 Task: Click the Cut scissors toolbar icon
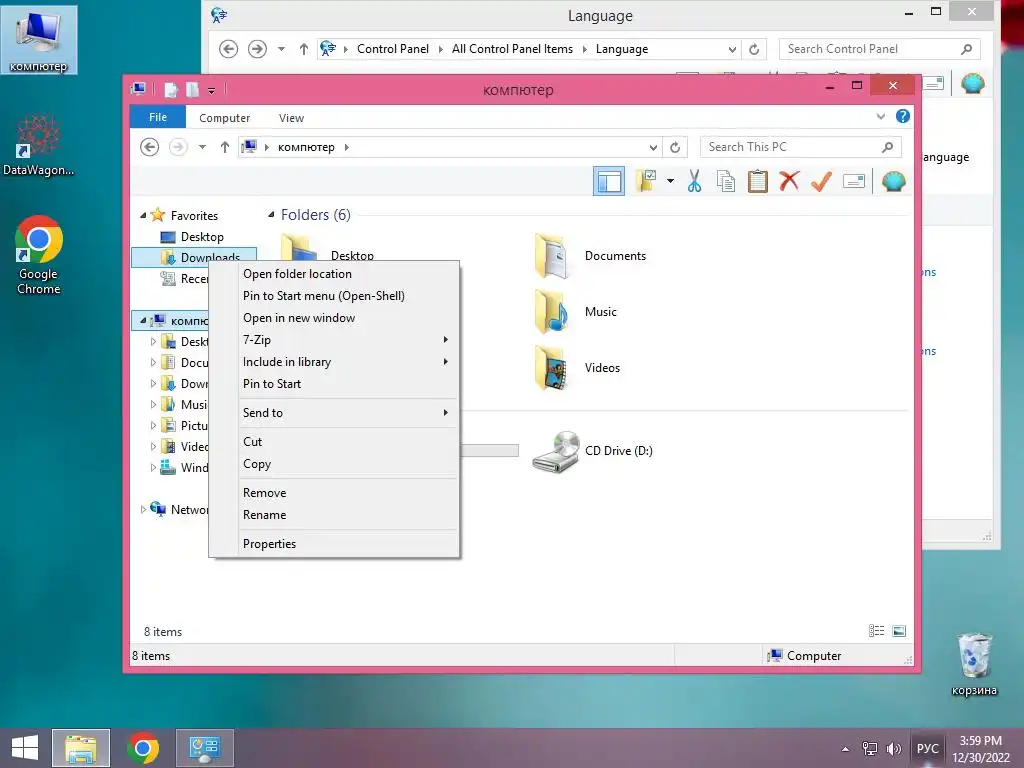click(694, 181)
